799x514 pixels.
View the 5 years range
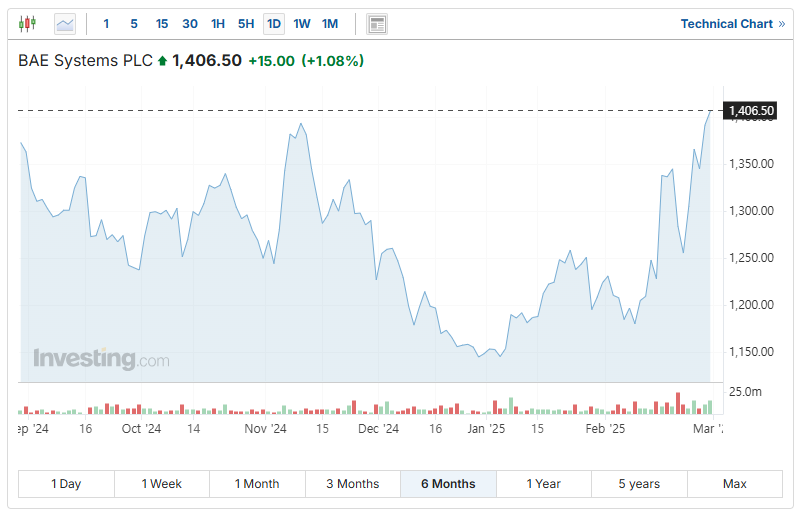tap(640, 484)
